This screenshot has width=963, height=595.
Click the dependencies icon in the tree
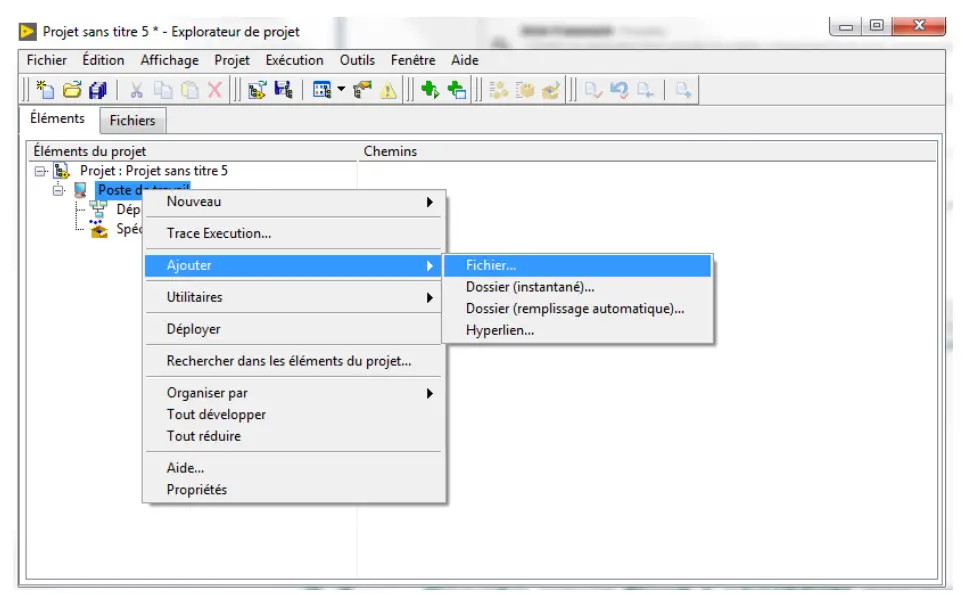(x=98, y=209)
